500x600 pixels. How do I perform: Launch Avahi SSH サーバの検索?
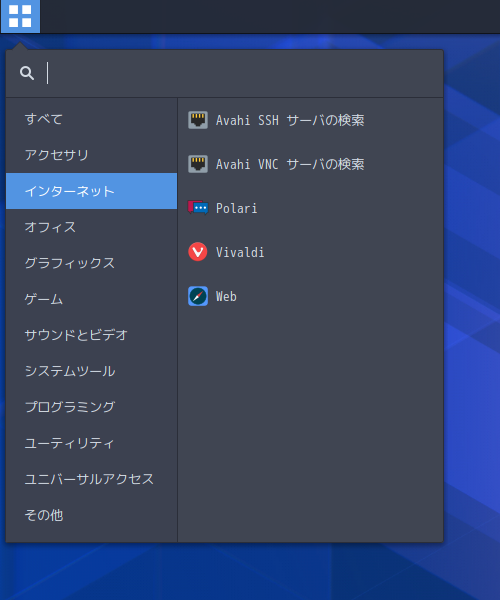(x=290, y=120)
